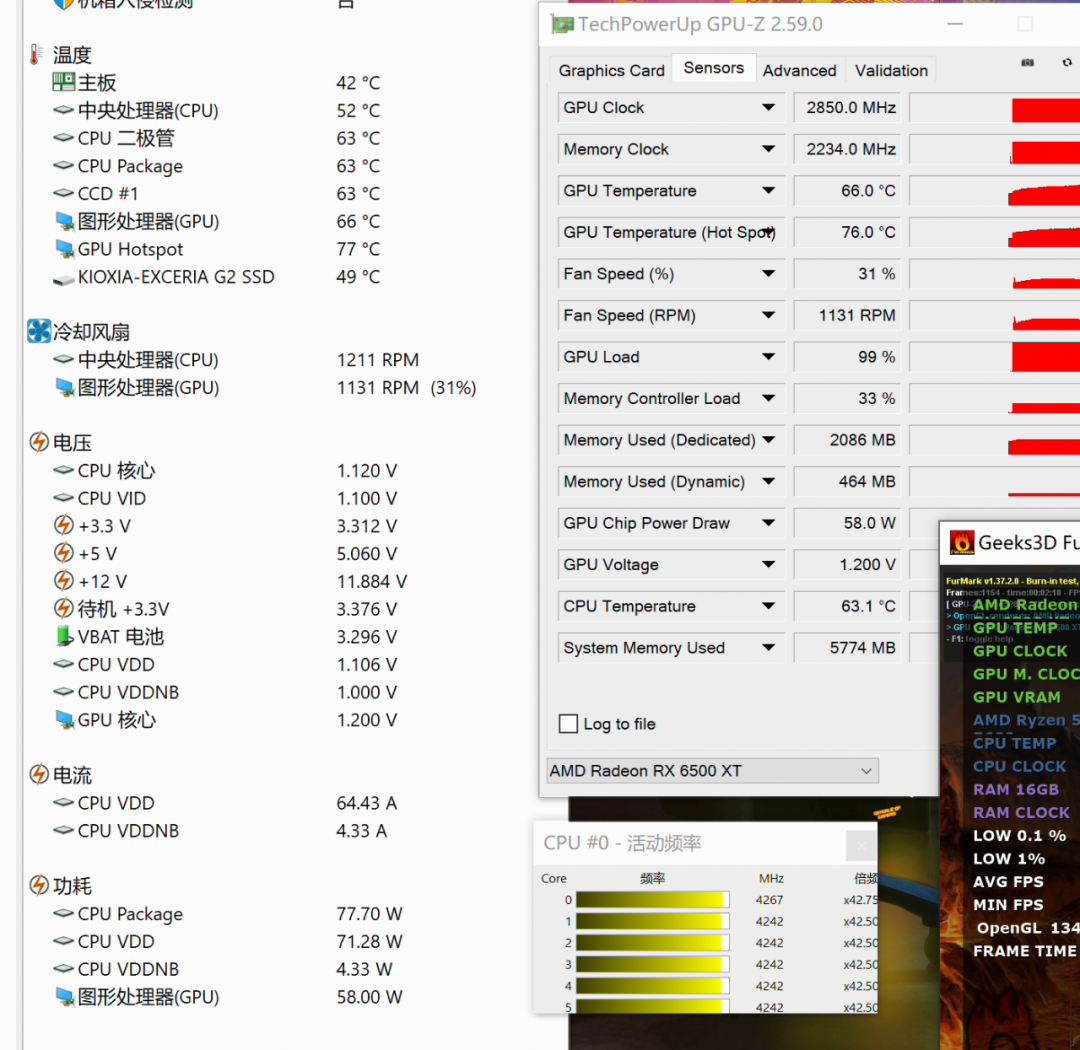The height and width of the screenshot is (1050, 1080).
Task: Open the Validation tab
Action: [x=891, y=70]
